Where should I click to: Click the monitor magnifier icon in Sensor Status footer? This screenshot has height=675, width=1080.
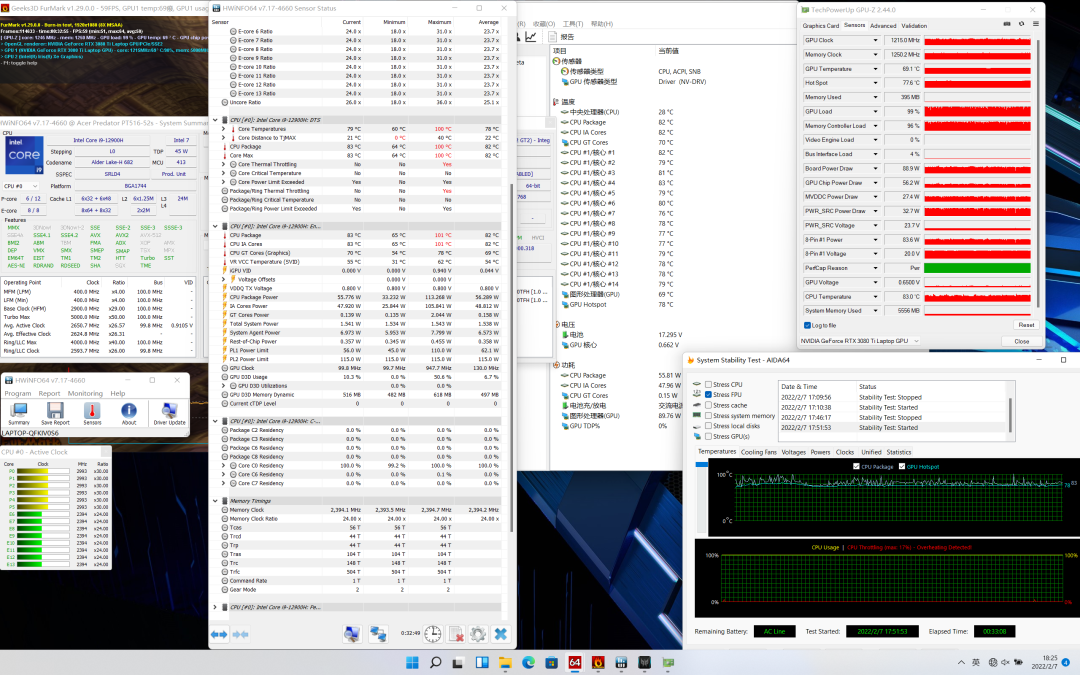pyautogui.click(x=352, y=634)
